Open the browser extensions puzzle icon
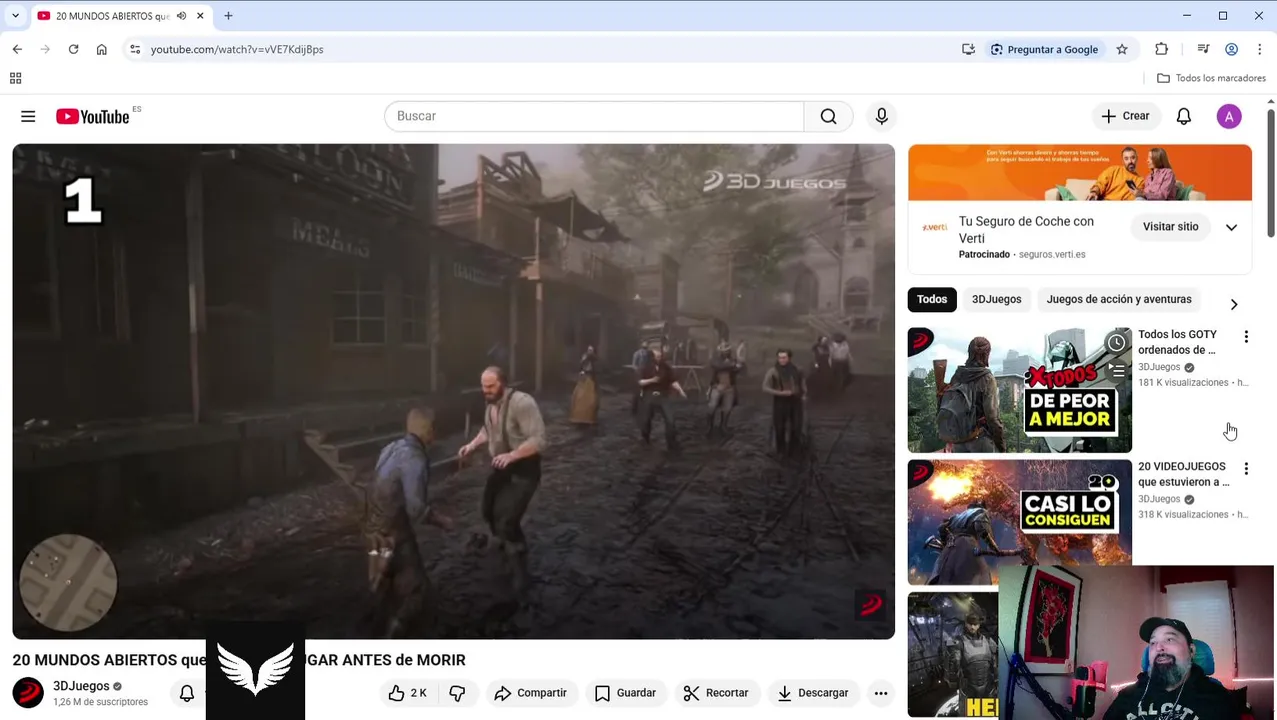This screenshot has height=720, width=1277. click(1161, 49)
